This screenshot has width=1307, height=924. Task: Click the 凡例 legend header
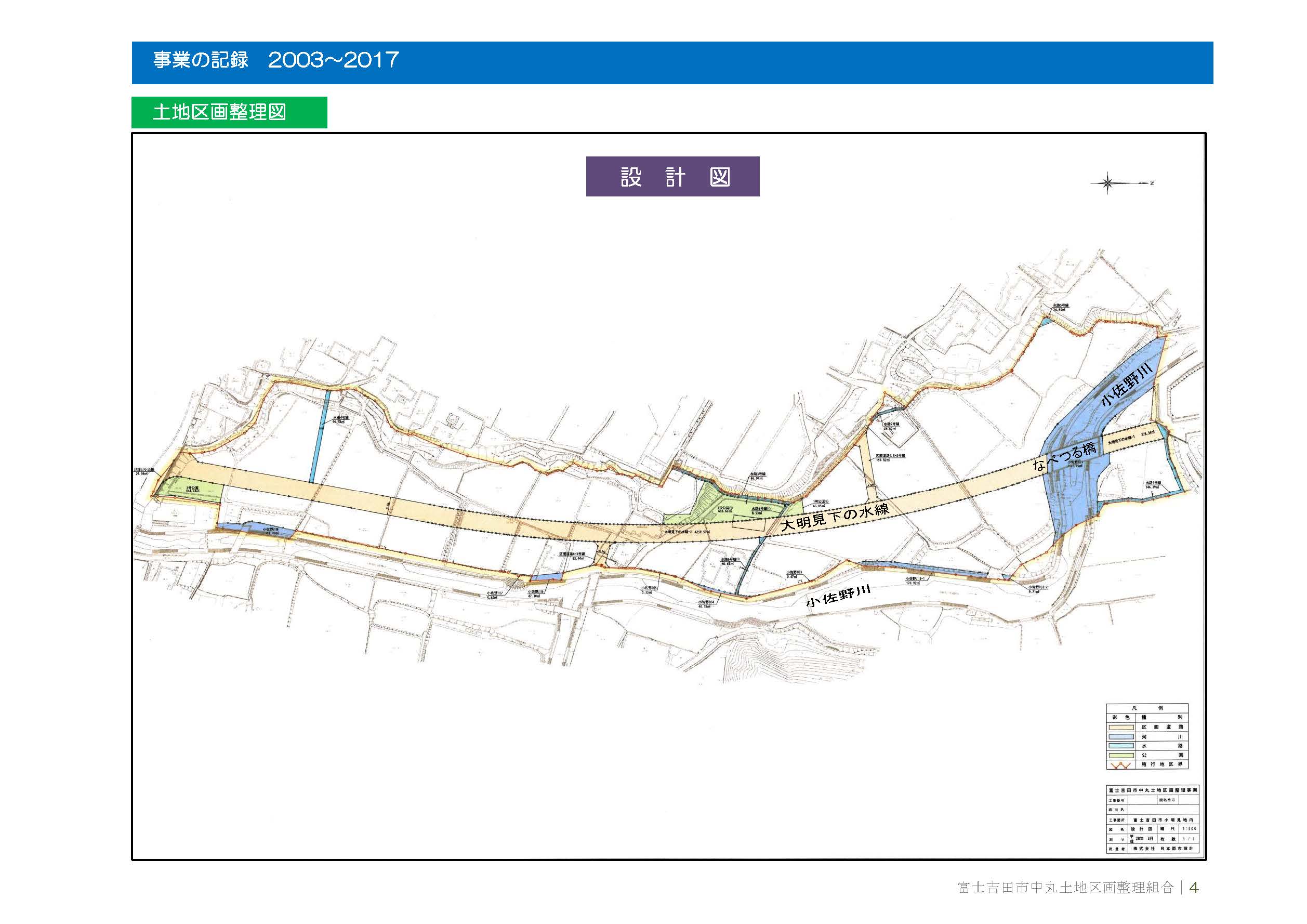pyautogui.click(x=1147, y=708)
